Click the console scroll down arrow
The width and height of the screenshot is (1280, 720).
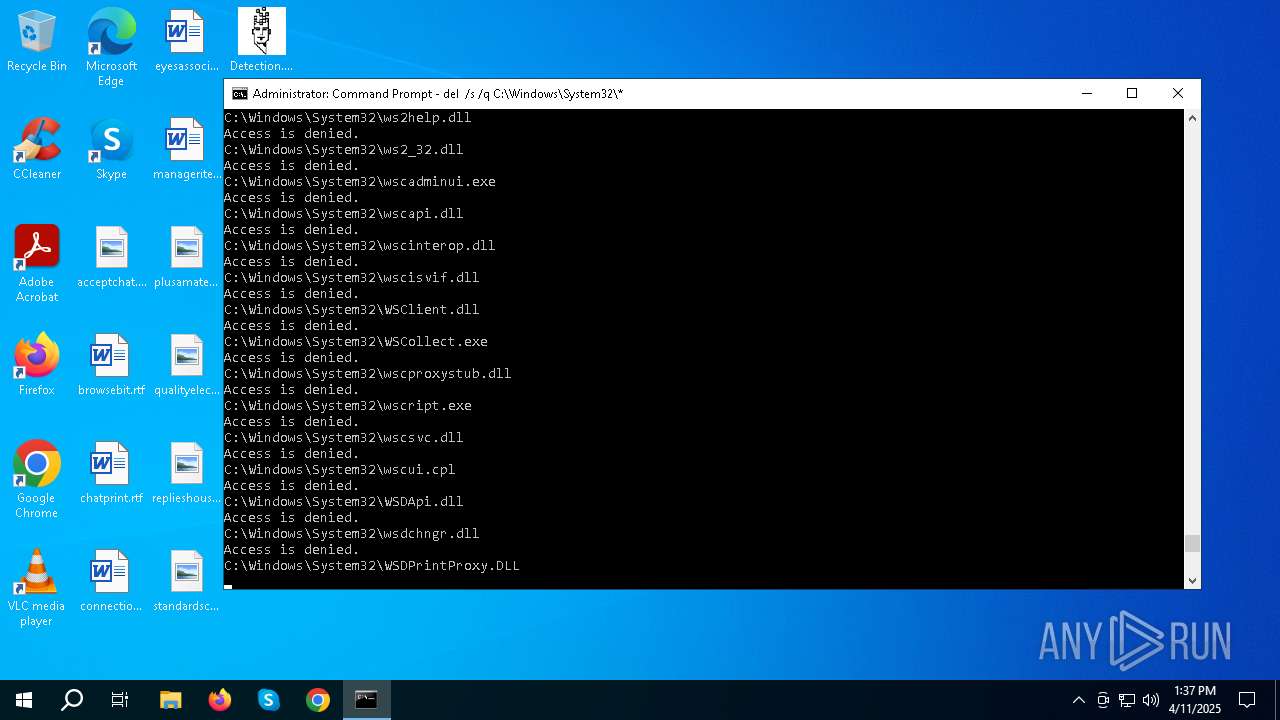[1192, 581]
